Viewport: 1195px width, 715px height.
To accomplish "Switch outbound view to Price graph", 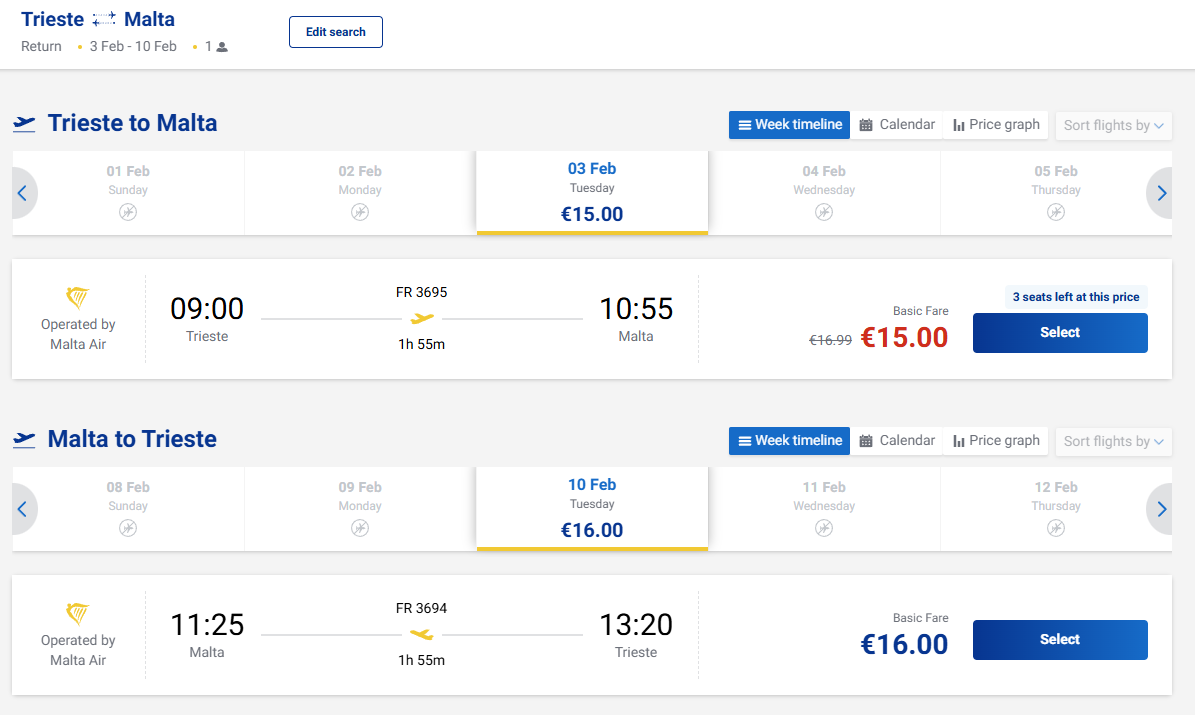I will [996, 125].
